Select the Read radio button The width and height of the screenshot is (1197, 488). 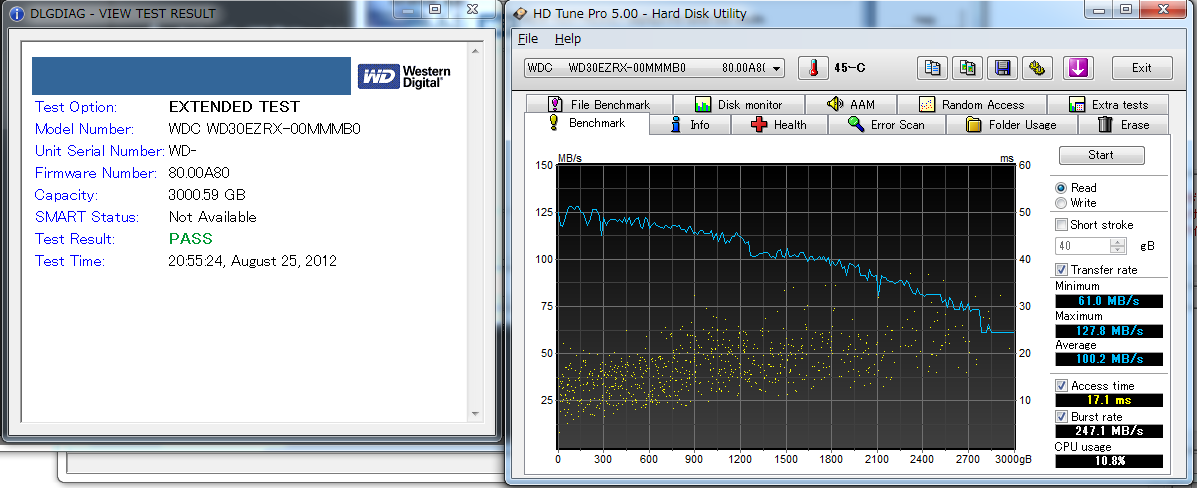(x=1060, y=188)
